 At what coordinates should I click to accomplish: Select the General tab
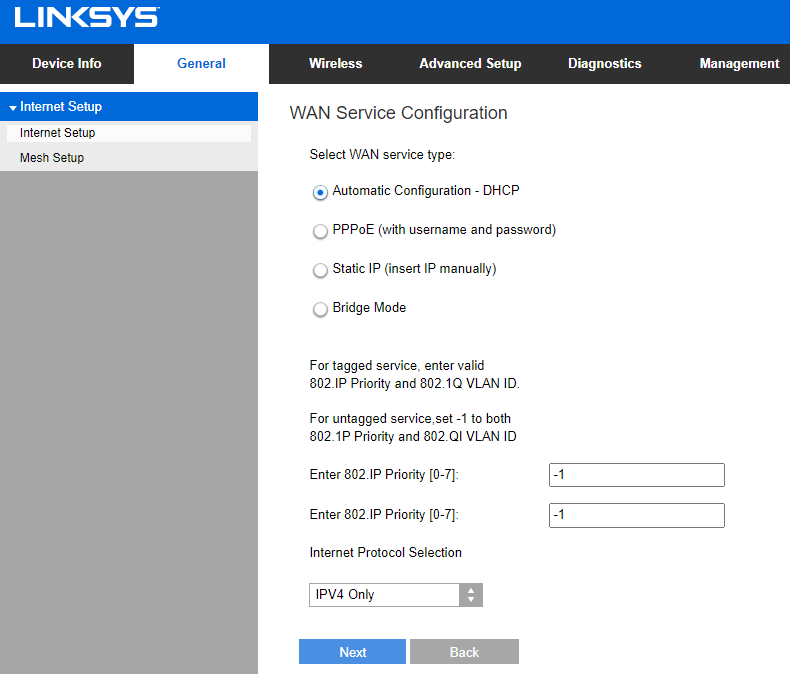click(201, 63)
